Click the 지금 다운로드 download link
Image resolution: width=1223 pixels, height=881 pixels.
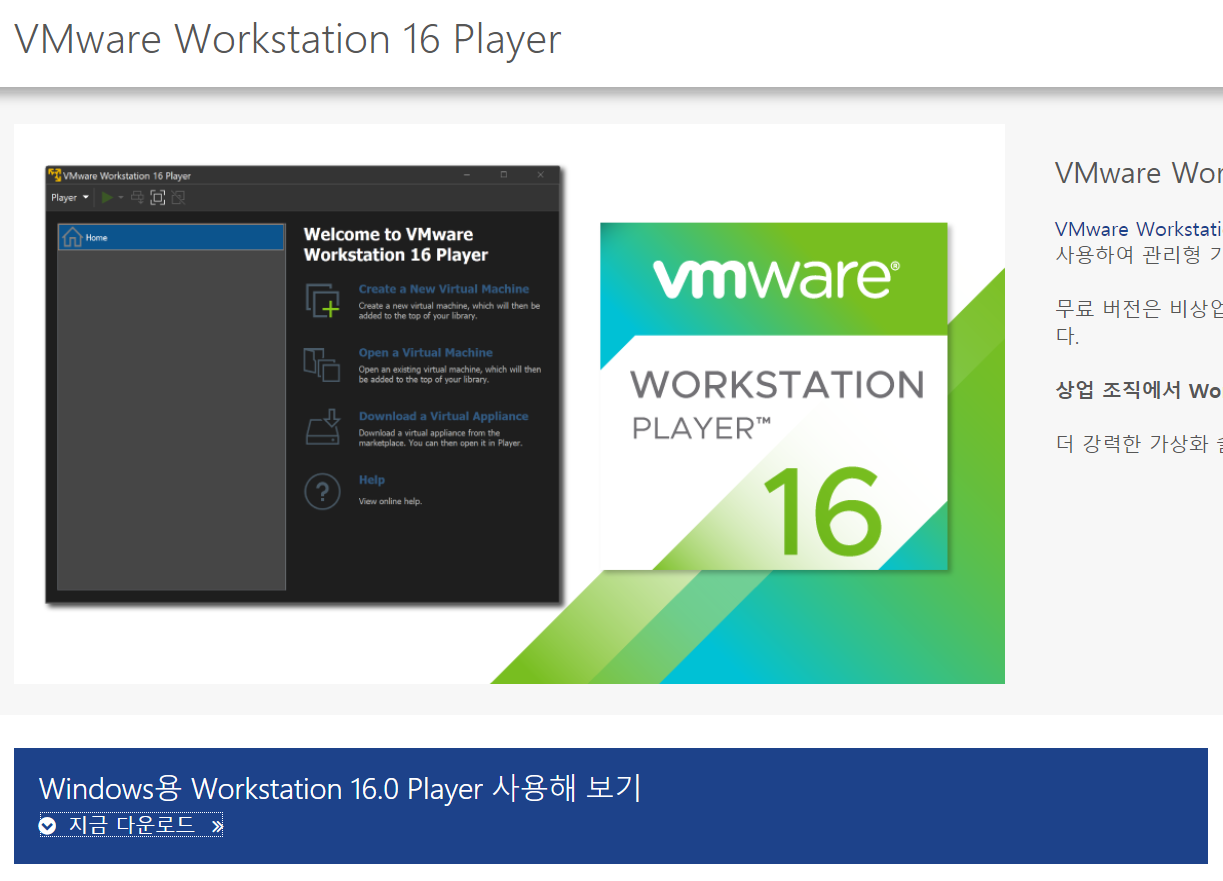tap(131, 825)
